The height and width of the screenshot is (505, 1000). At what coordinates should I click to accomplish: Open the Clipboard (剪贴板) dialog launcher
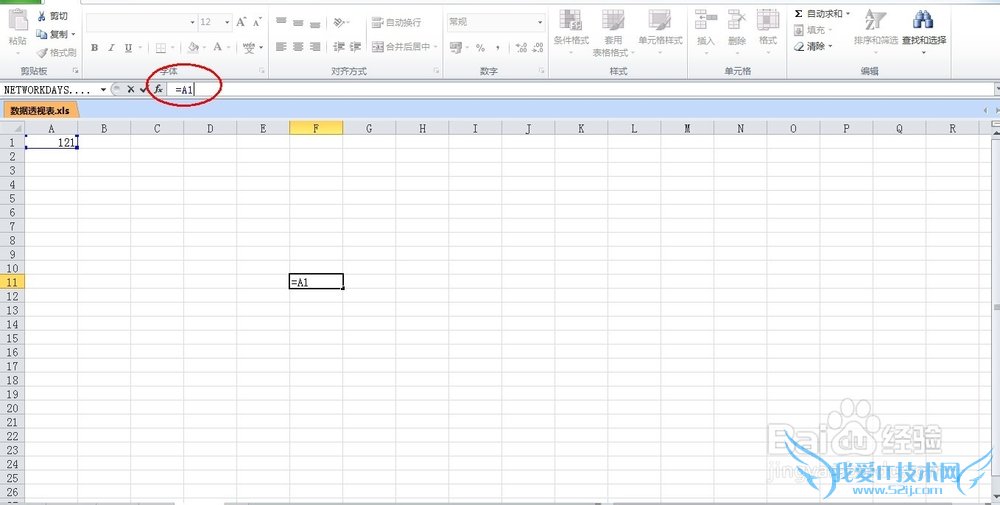(x=75, y=71)
